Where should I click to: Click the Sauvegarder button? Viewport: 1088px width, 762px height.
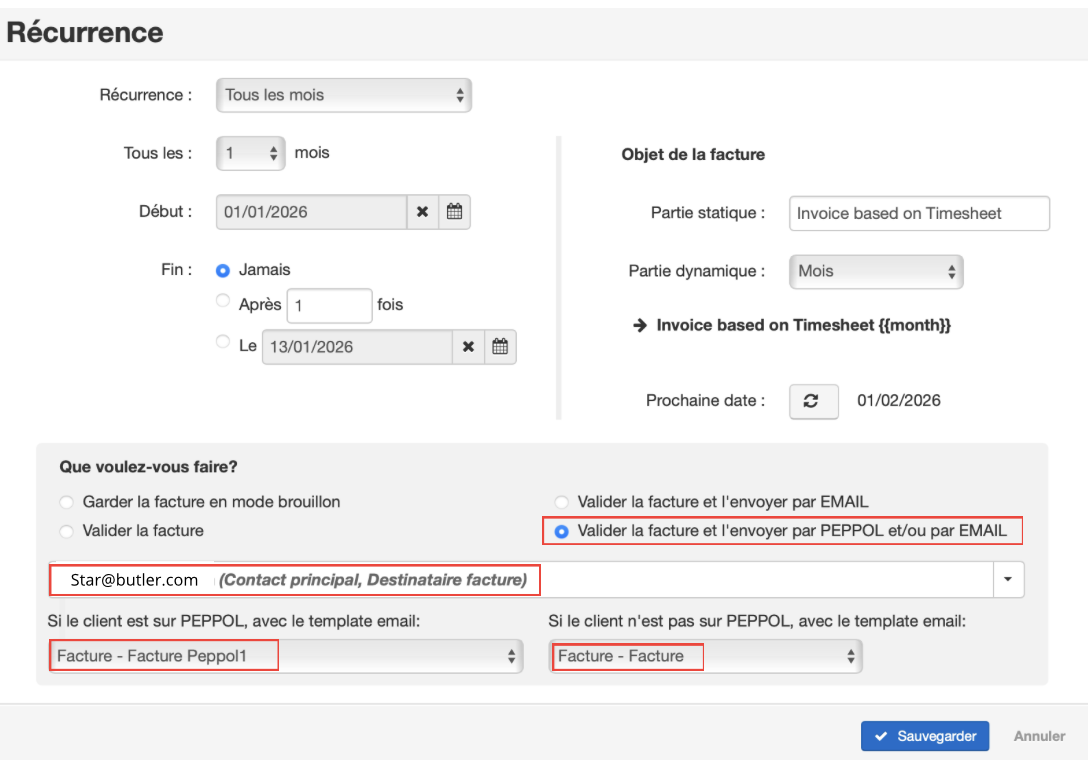(x=924, y=736)
